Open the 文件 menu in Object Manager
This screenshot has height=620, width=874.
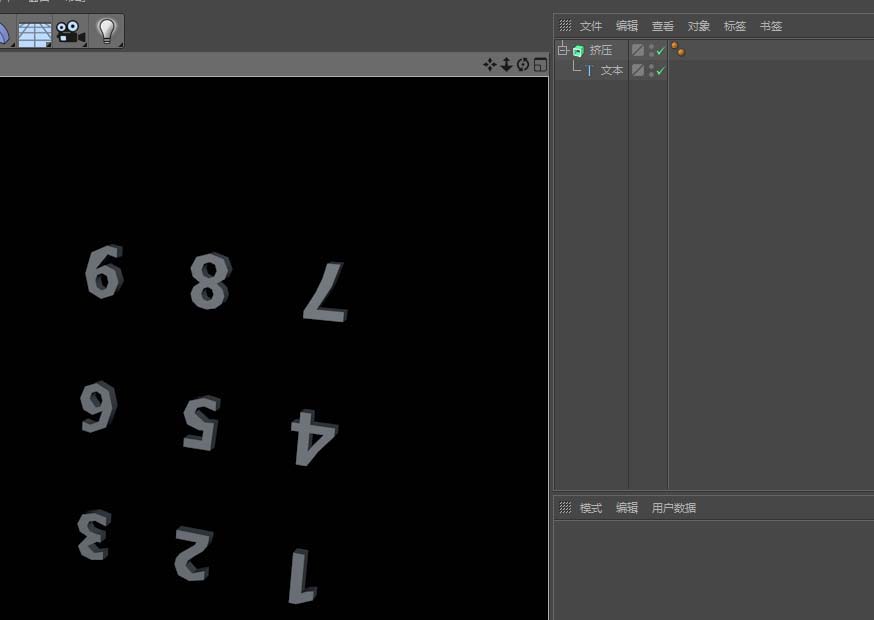(591, 26)
